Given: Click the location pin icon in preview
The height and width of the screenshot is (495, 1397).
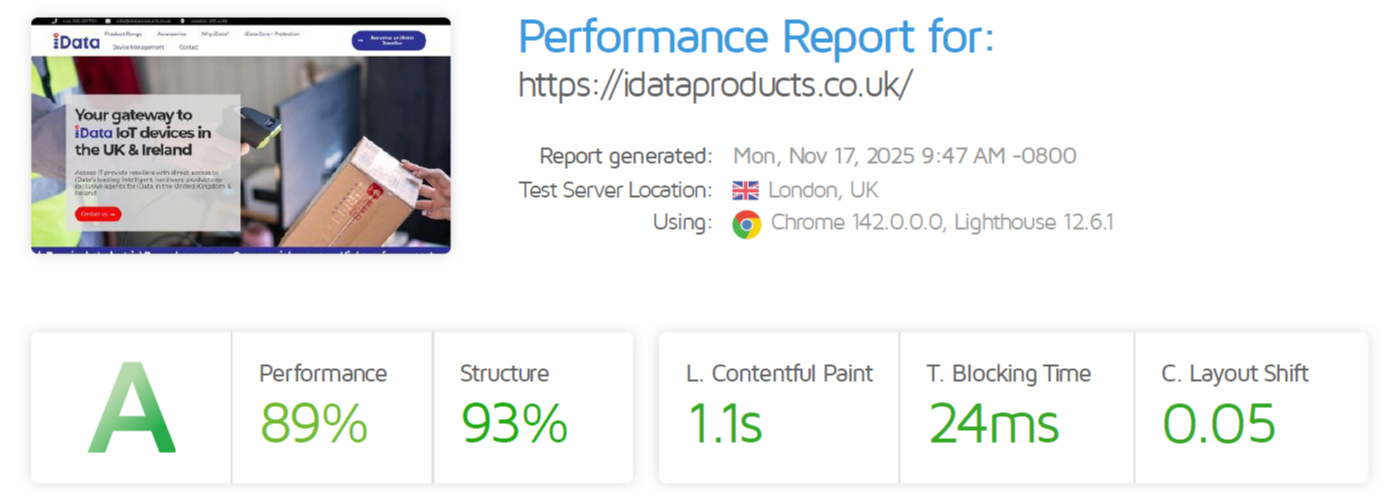Looking at the screenshot, I should [182, 21].
